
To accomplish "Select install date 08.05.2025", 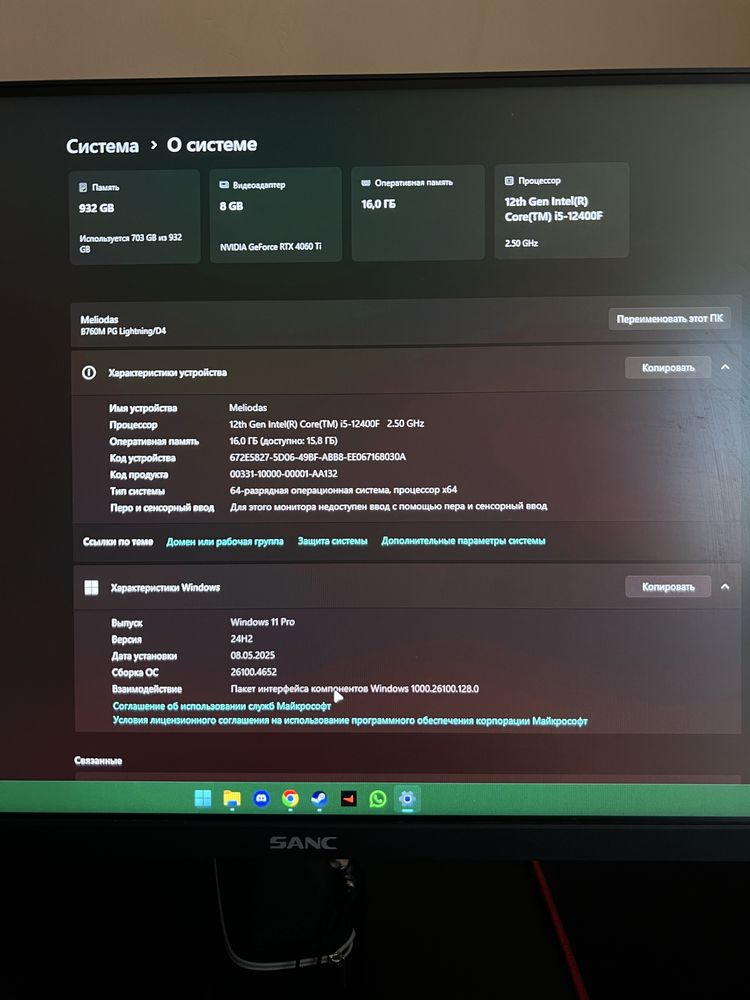I will 253,655.
